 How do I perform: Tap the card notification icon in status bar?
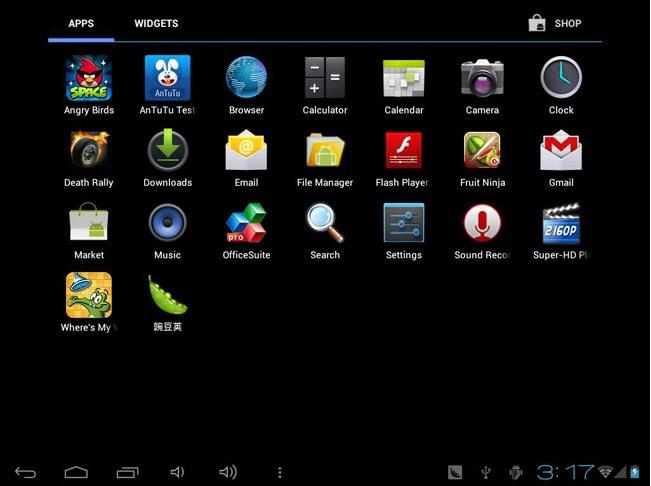point(455,472)
